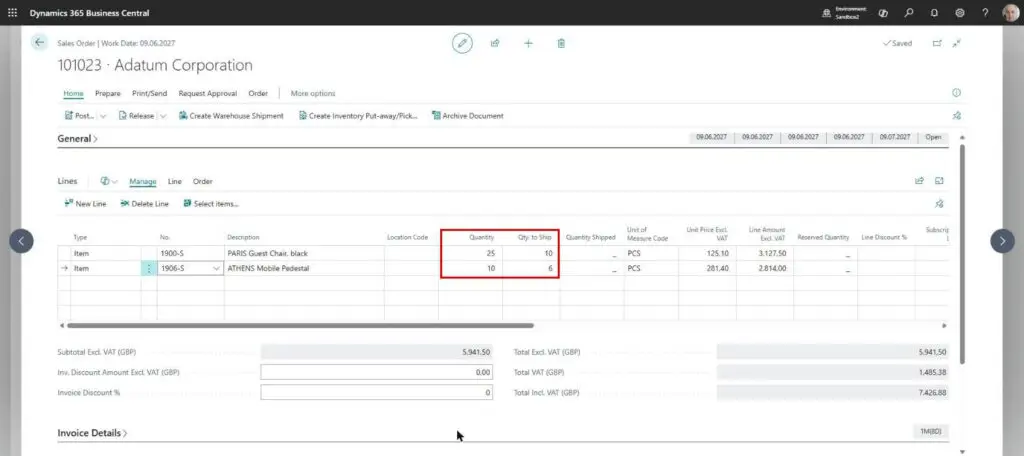Open the help question mark
1024x456 pixels.
point(985,12)
